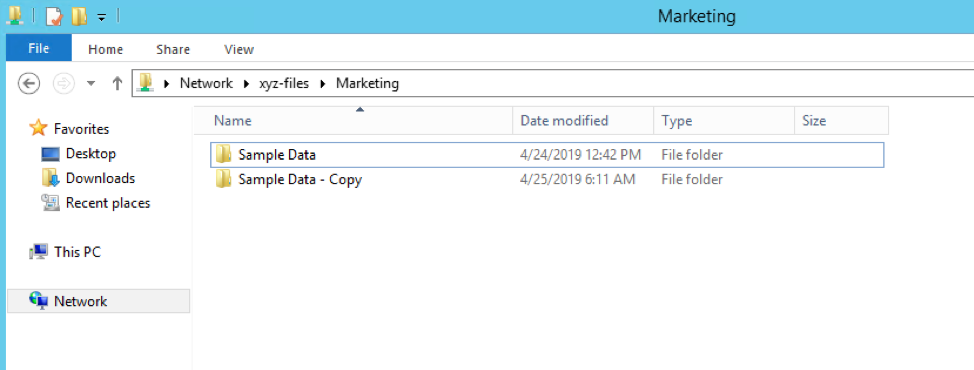Click Marketing in the address bar path
Image resolution: width=974 pixels, height=370 pixels.
pos(367,83)
